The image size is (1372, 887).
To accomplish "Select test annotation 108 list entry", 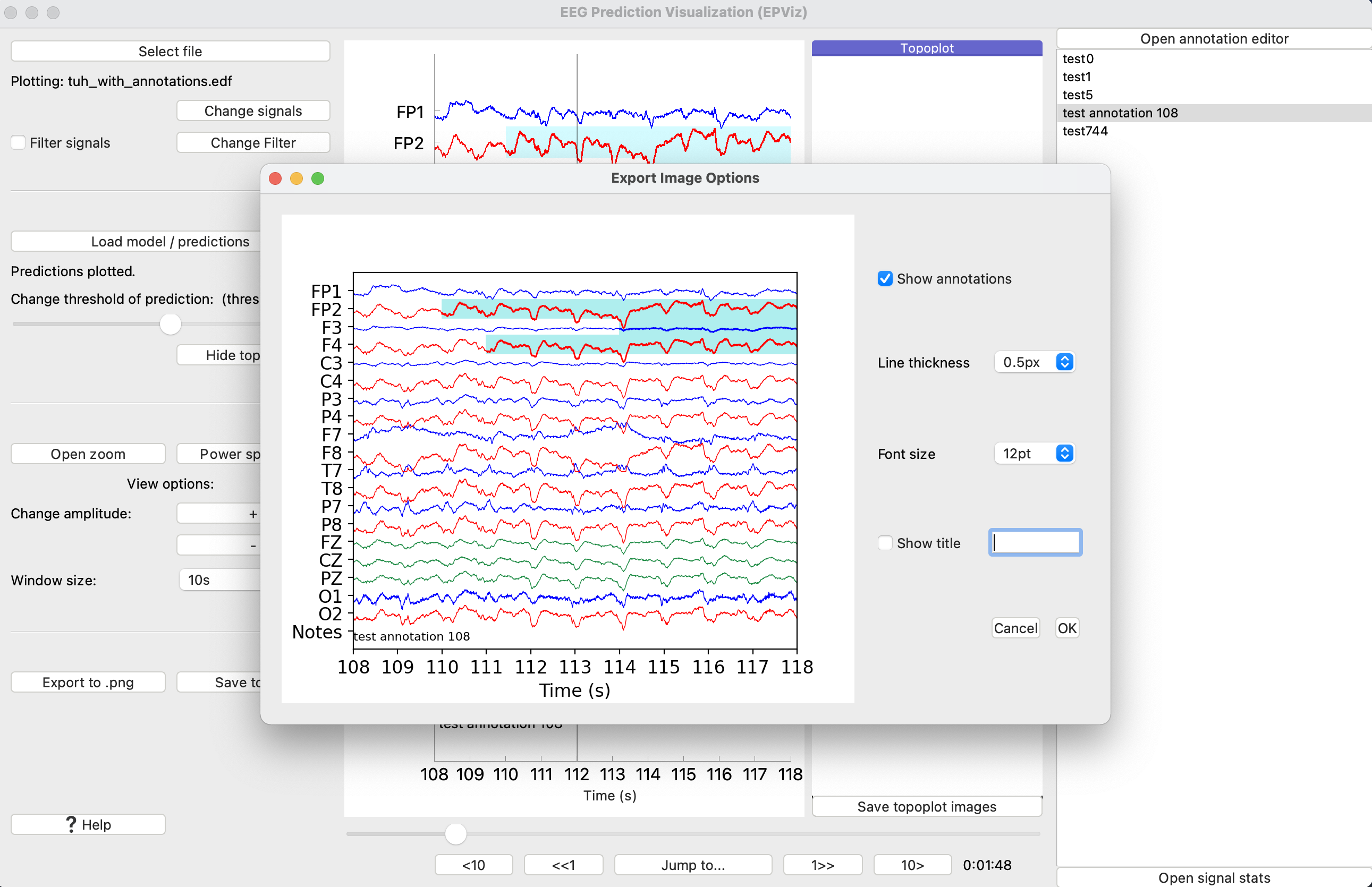I will [1120, 113].
